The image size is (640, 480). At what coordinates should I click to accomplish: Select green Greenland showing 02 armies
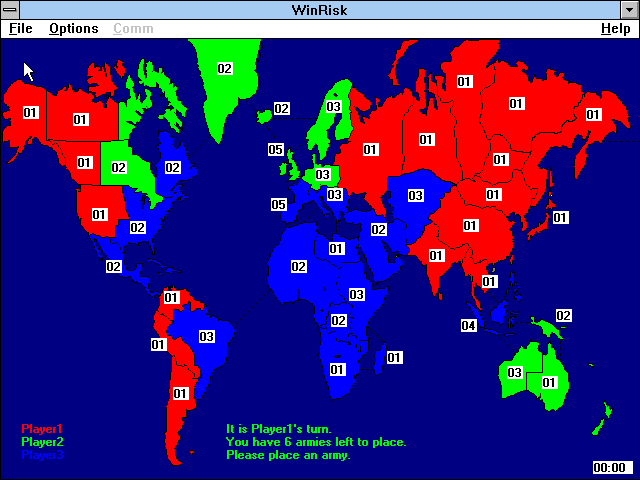point(224,68)
